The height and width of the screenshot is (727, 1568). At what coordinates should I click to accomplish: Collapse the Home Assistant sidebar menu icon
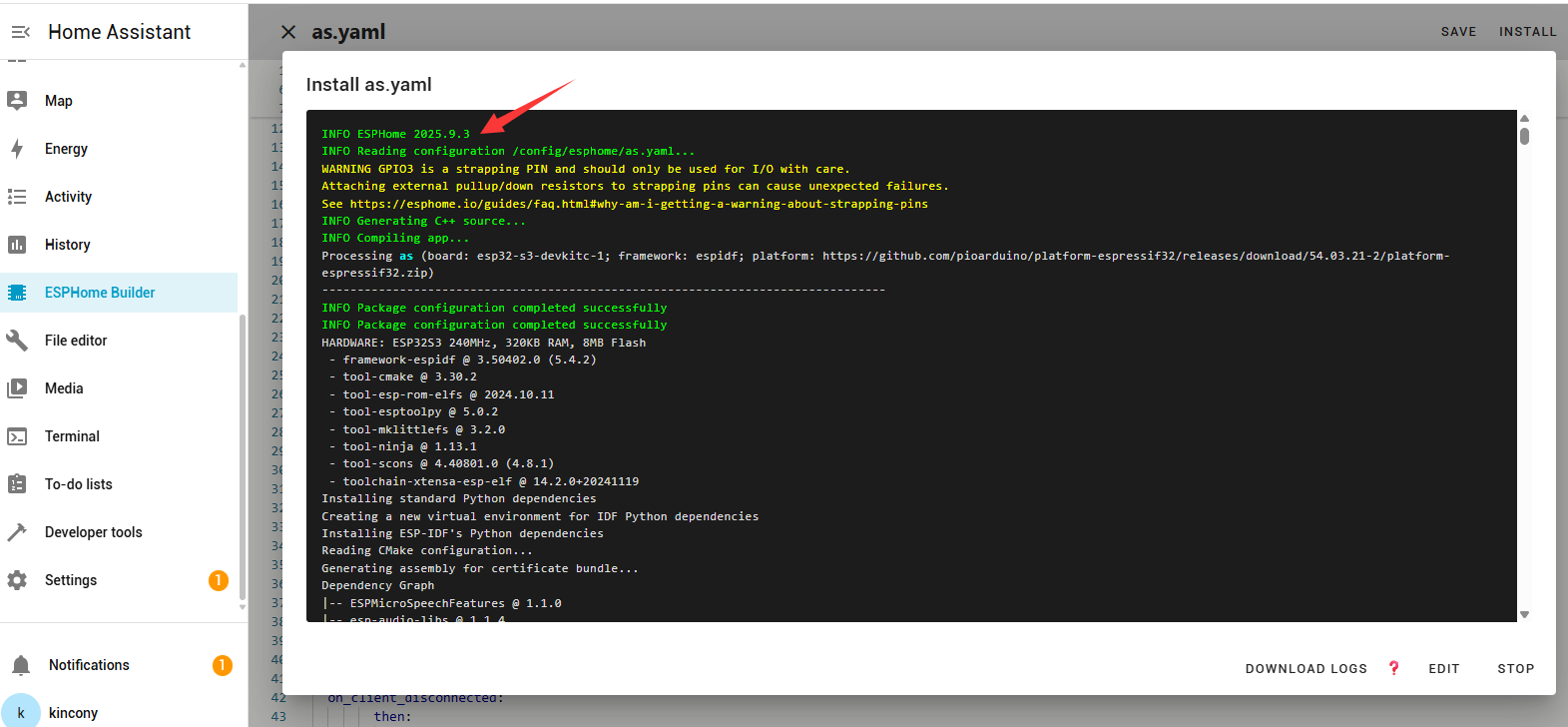click(x=20, y=32)
